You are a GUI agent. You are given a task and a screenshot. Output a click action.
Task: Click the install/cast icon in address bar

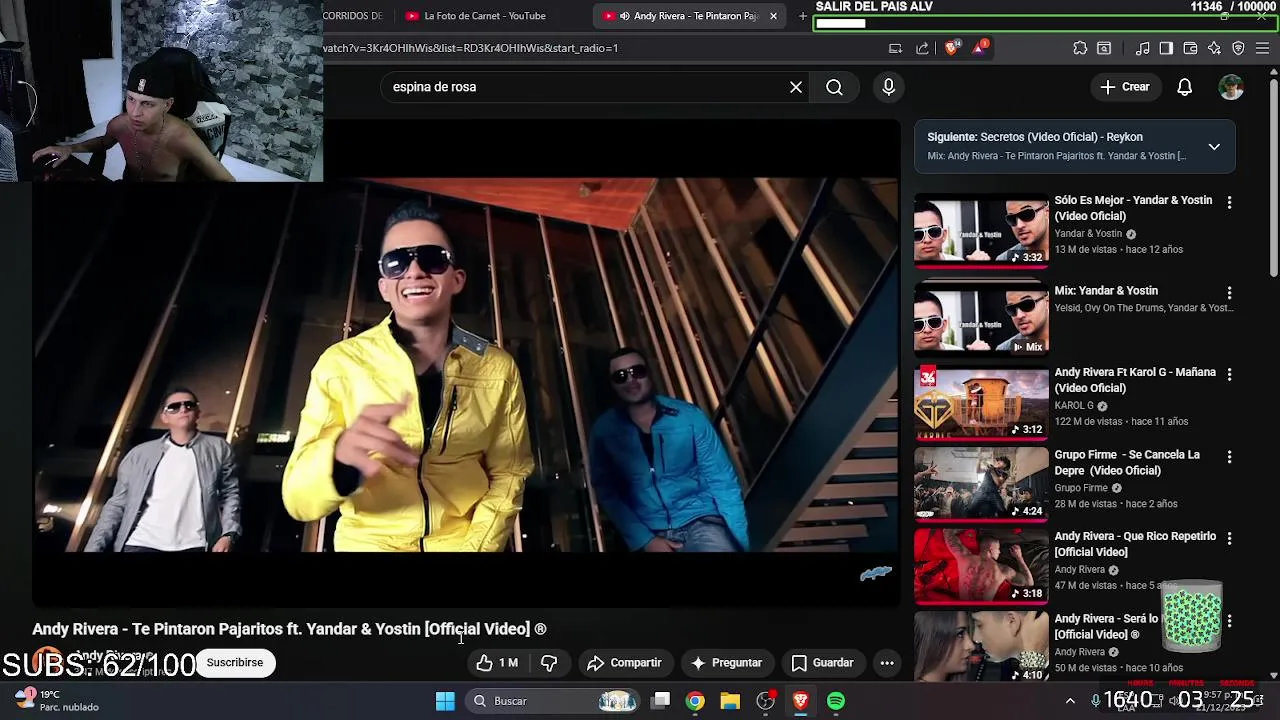coord(896,48)
